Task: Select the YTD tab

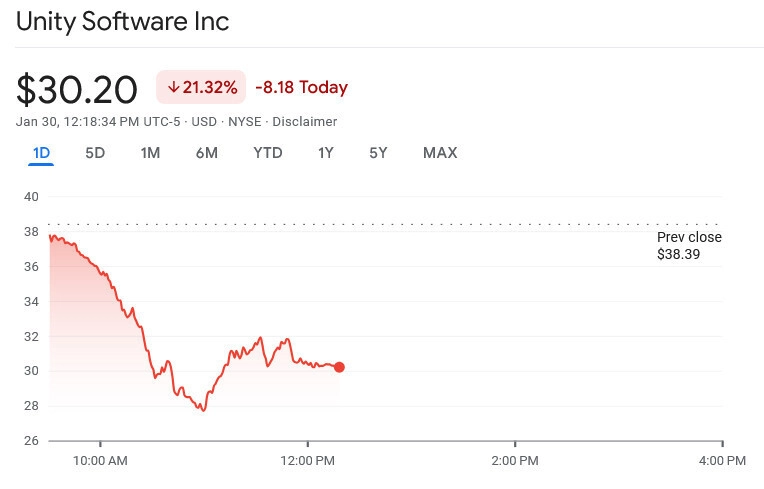Action: coord(268,153)
